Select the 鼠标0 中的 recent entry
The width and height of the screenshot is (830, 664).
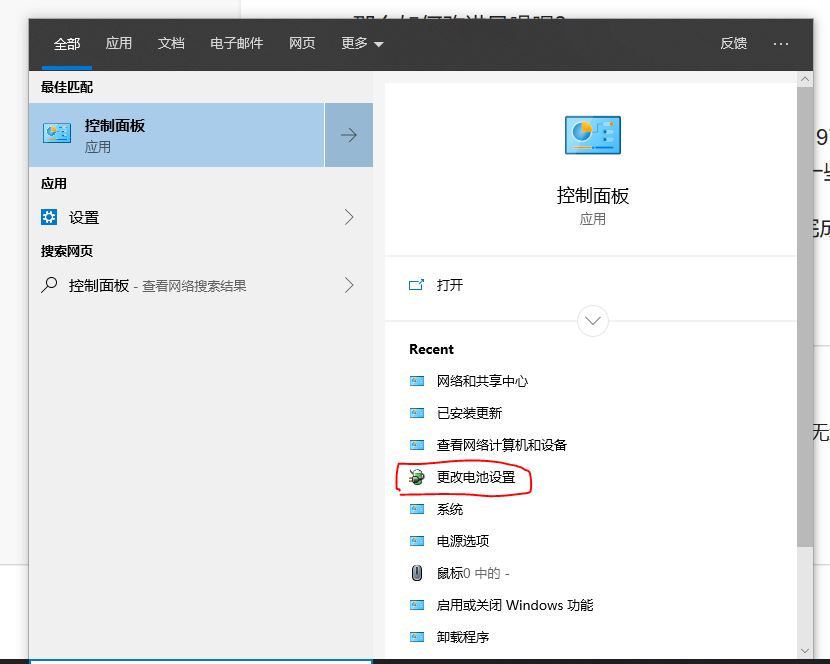click(x=471, y=573)
